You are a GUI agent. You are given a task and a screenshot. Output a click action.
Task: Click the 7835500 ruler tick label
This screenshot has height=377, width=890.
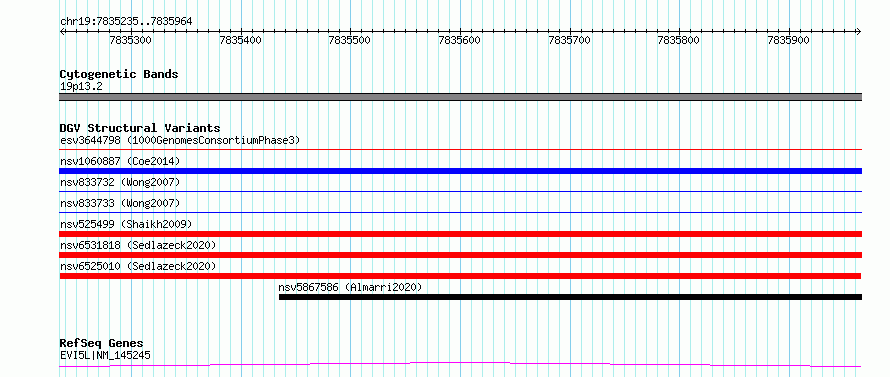(x=350, y=40)
